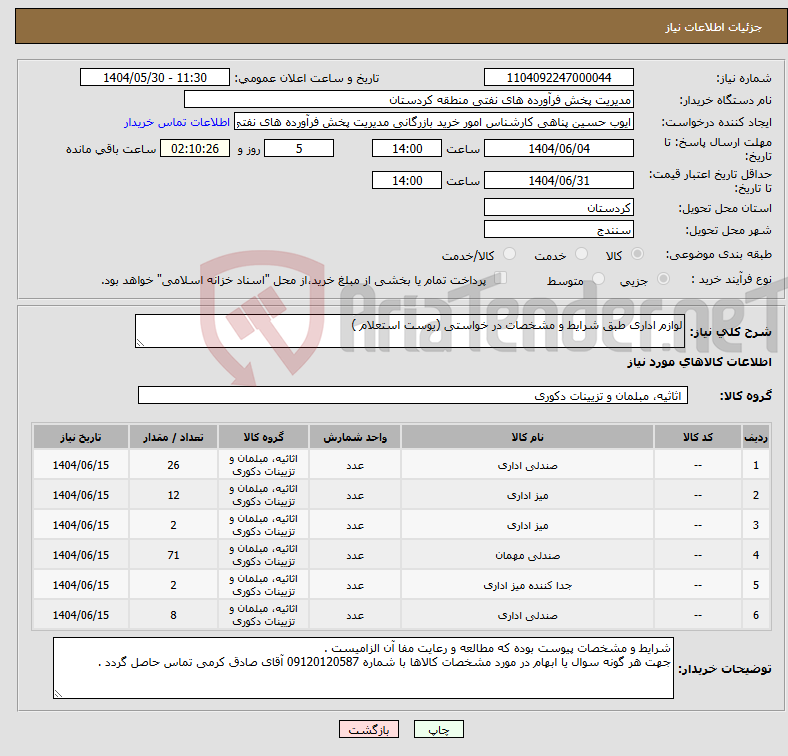Click the request creator field ایوب حسین پناهی

434,122
